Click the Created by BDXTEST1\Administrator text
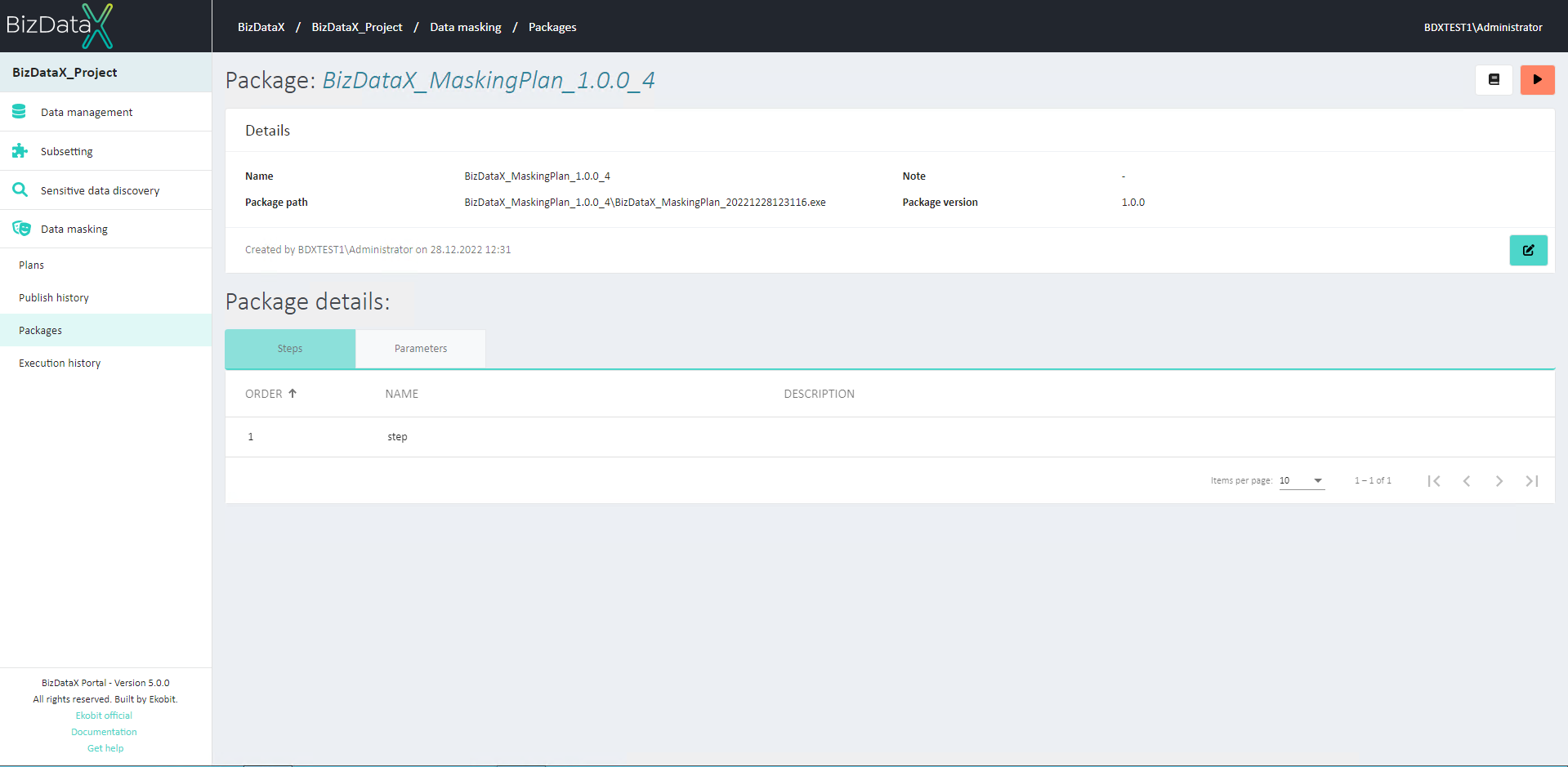Image resolution: width=1568 pixels, height=767 pixels. point(377,250)
